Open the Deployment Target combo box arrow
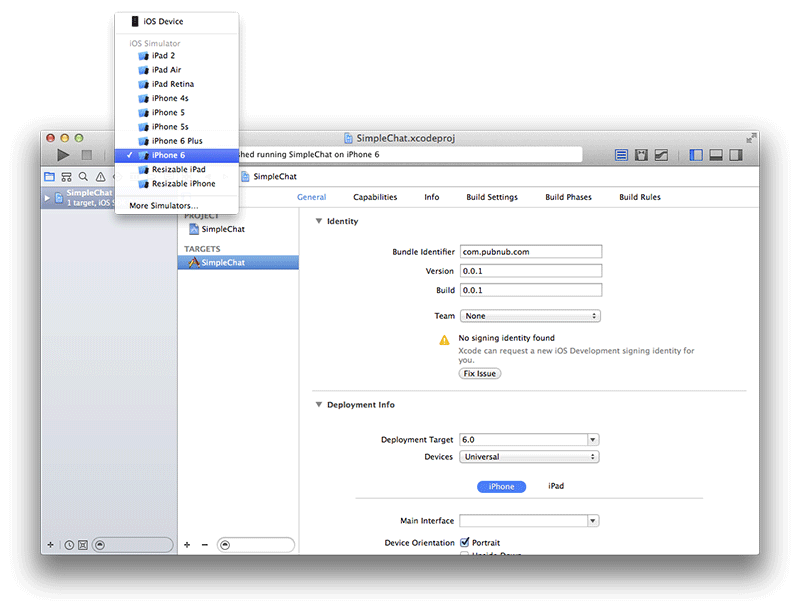 (x=593, y=440)
